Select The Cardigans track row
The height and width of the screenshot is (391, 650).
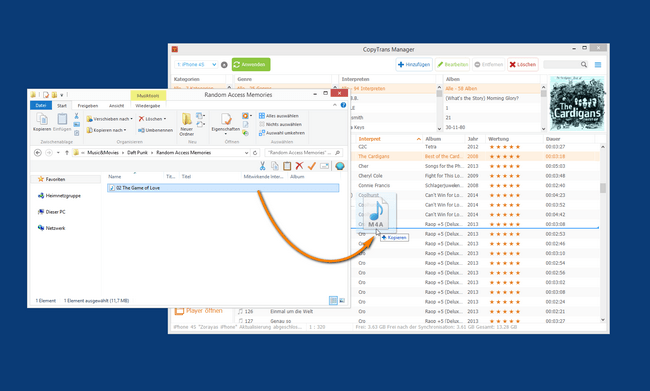475,156
